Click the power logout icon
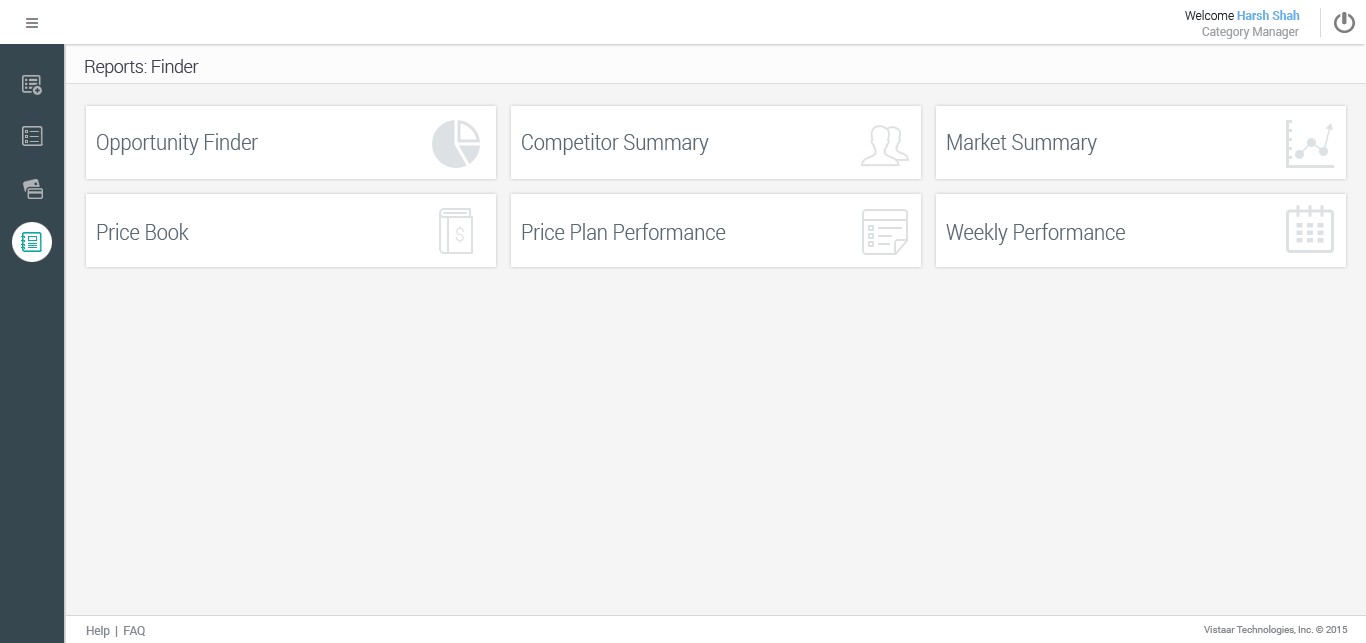The image size is (1366, 643). coord(1344,22)
